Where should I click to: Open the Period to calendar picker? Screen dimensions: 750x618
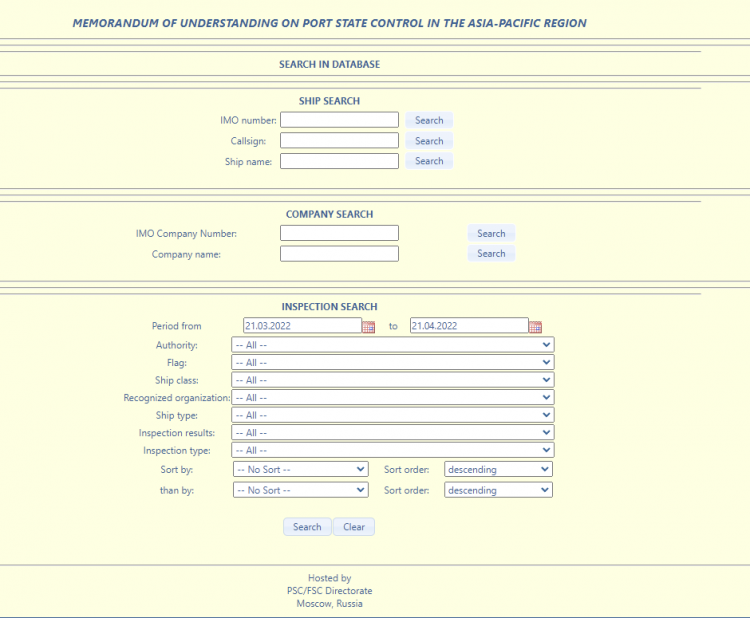point(535,327)
